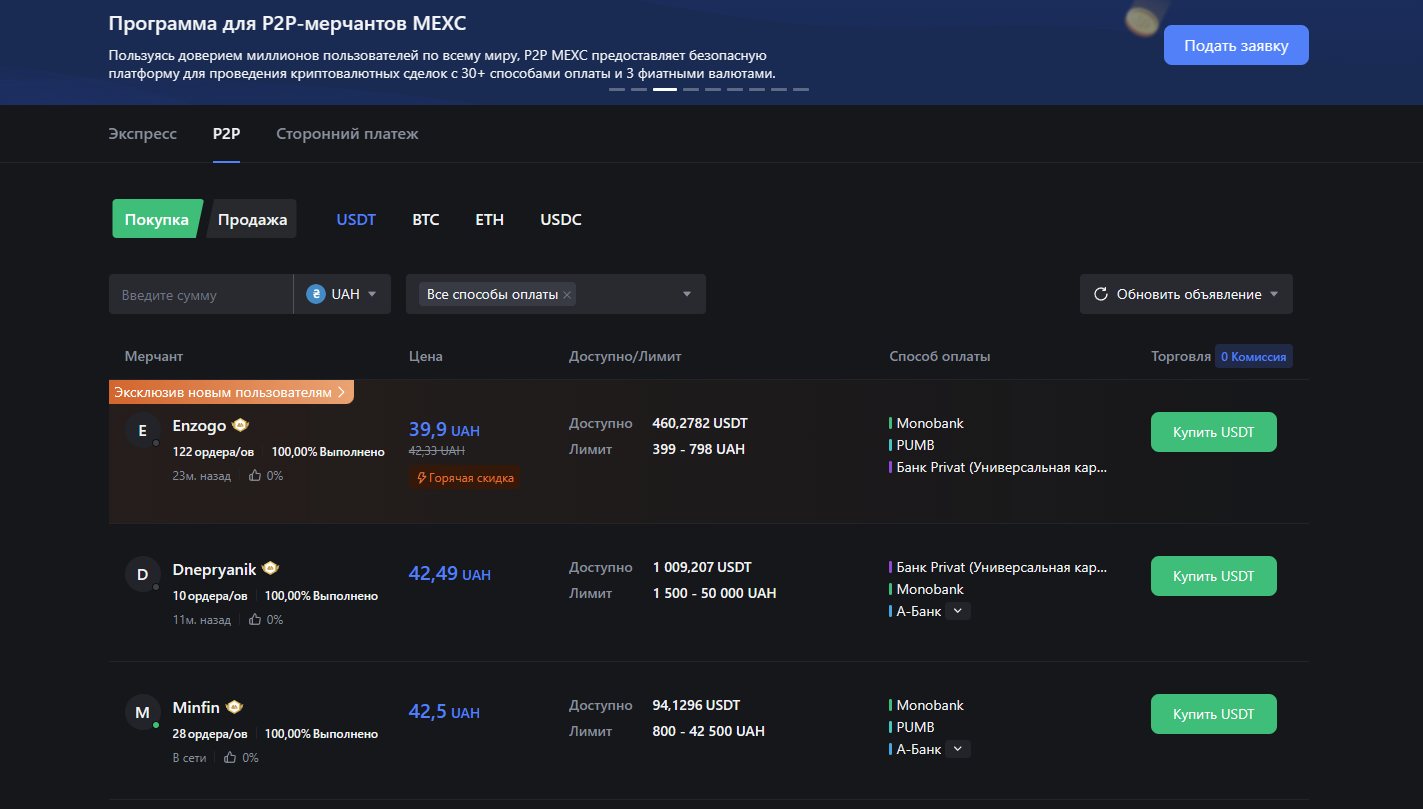Screen dimensions: 1423x809
Task: Open the Эксклюзив новым пользователям banner arrow
Action: (341, 393)
